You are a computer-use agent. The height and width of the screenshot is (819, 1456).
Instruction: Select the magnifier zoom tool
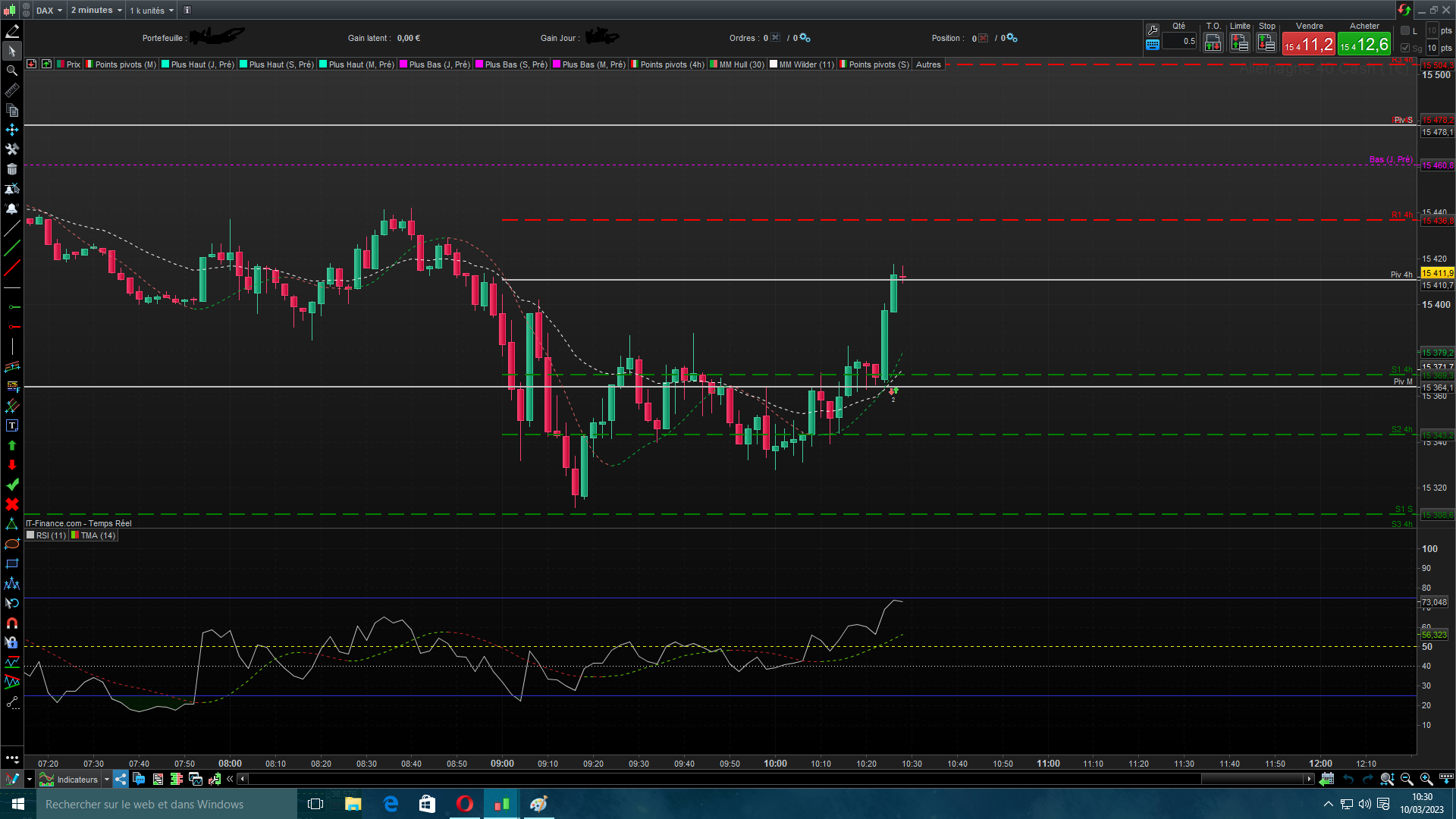(x=12, y=71)
